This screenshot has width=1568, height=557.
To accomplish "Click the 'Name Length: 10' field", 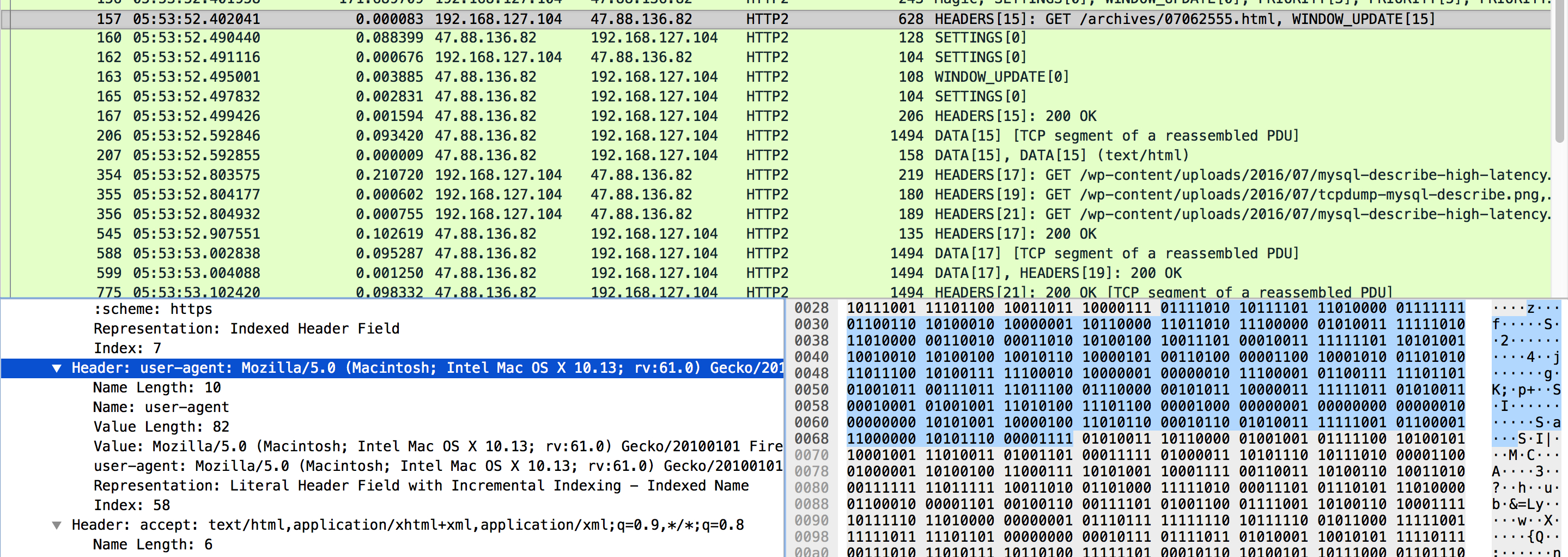I will (157, 388).
